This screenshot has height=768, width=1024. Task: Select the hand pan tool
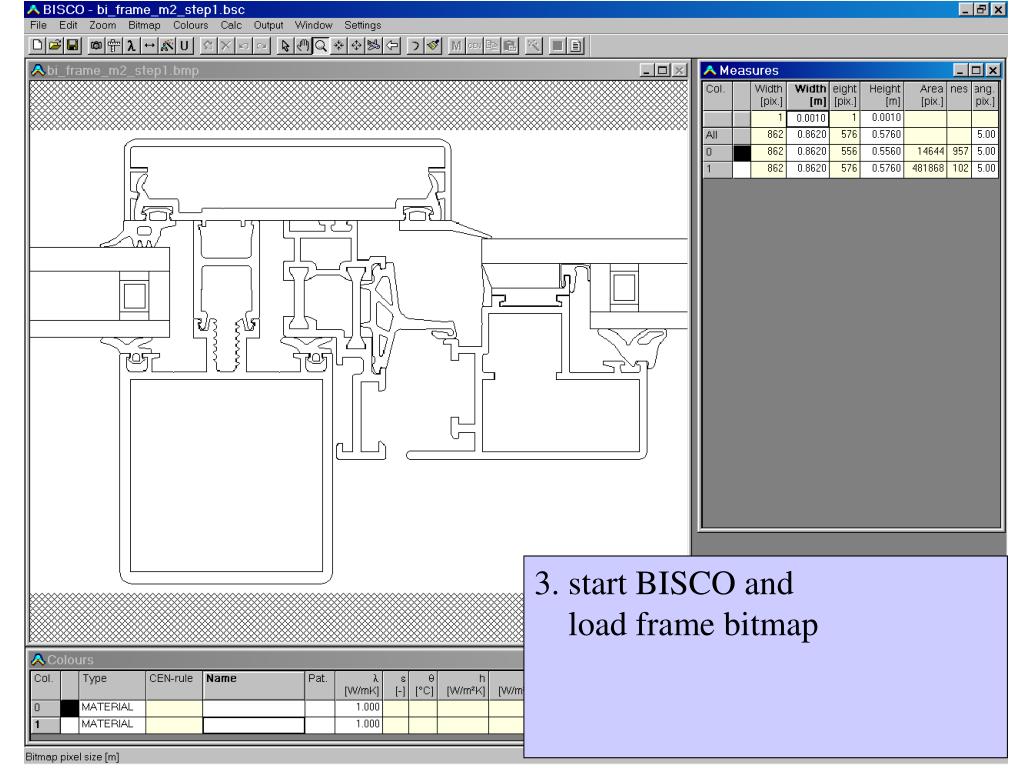[302, 46]
